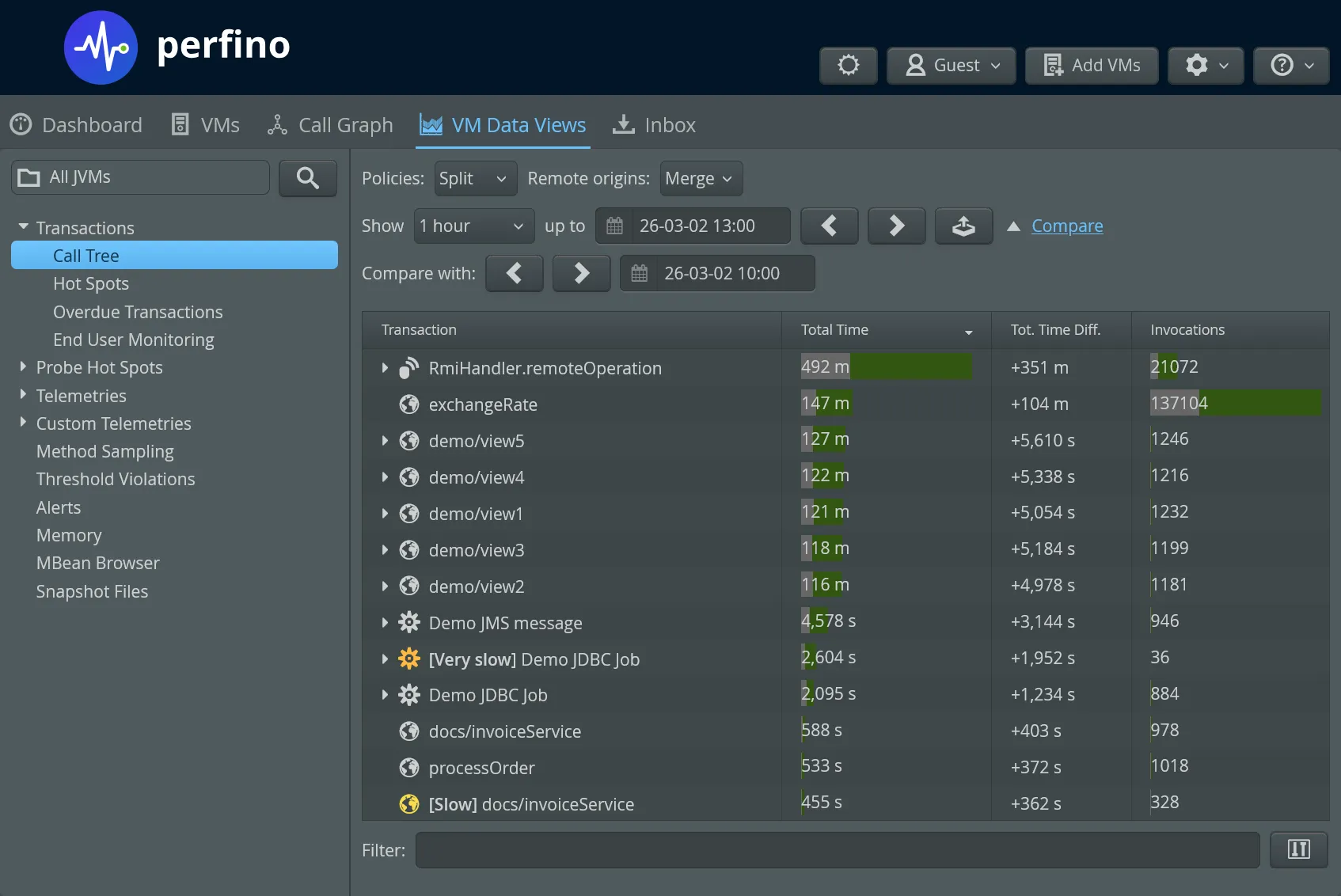Collapse the Transactions section in the sidebar
This screenshot has height=896, width=1341.
pyautogui.click(x=23, y=226)
